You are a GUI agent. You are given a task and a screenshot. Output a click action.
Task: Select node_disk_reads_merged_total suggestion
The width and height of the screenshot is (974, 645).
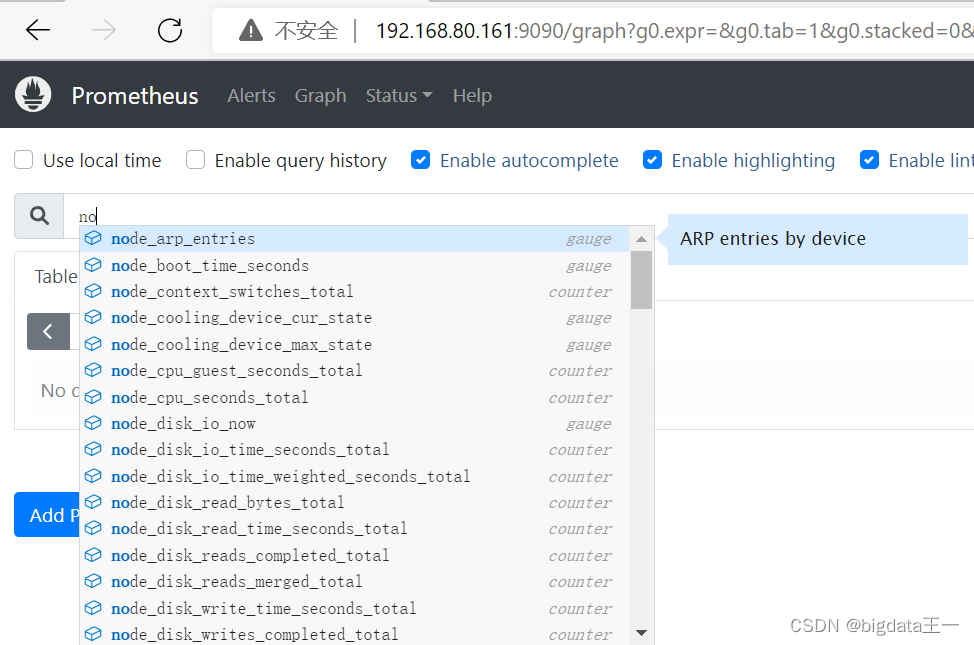(354, 581)
